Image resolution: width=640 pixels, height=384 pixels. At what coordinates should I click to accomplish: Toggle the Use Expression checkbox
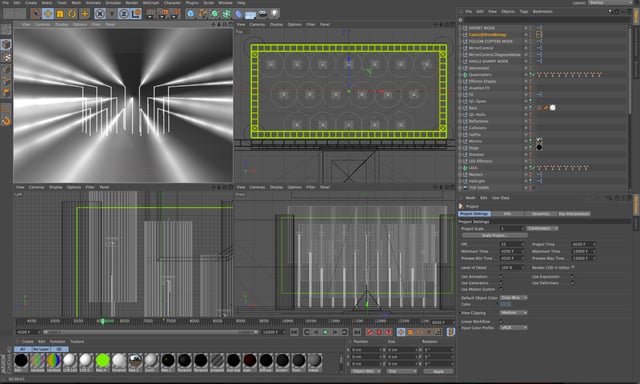click(x=573, y=277)
